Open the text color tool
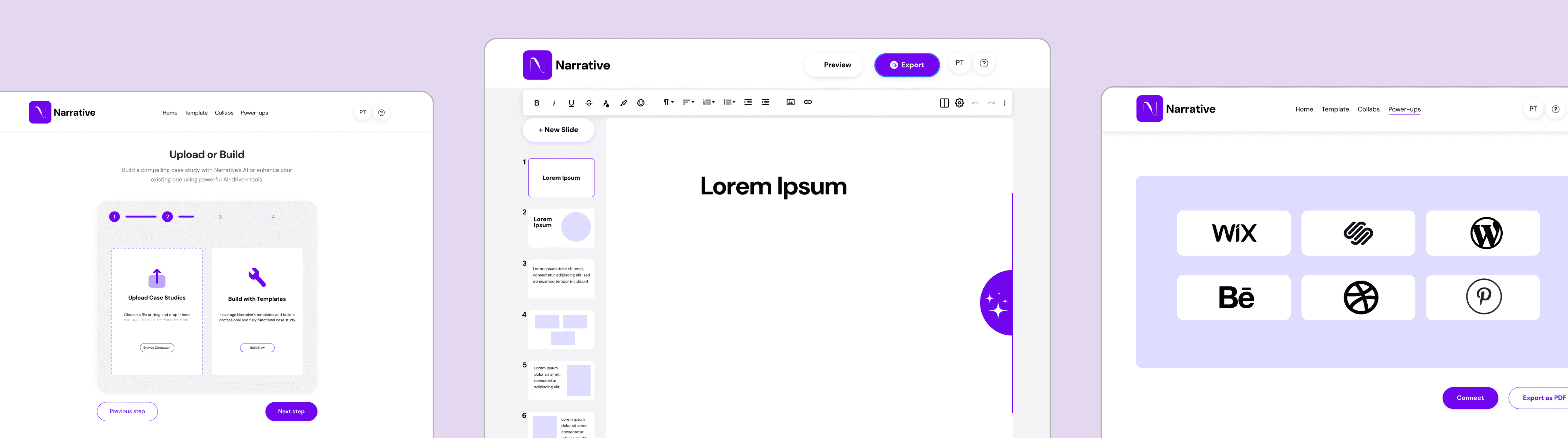Screen dimensions: 1568x438 tap(606, 103)
